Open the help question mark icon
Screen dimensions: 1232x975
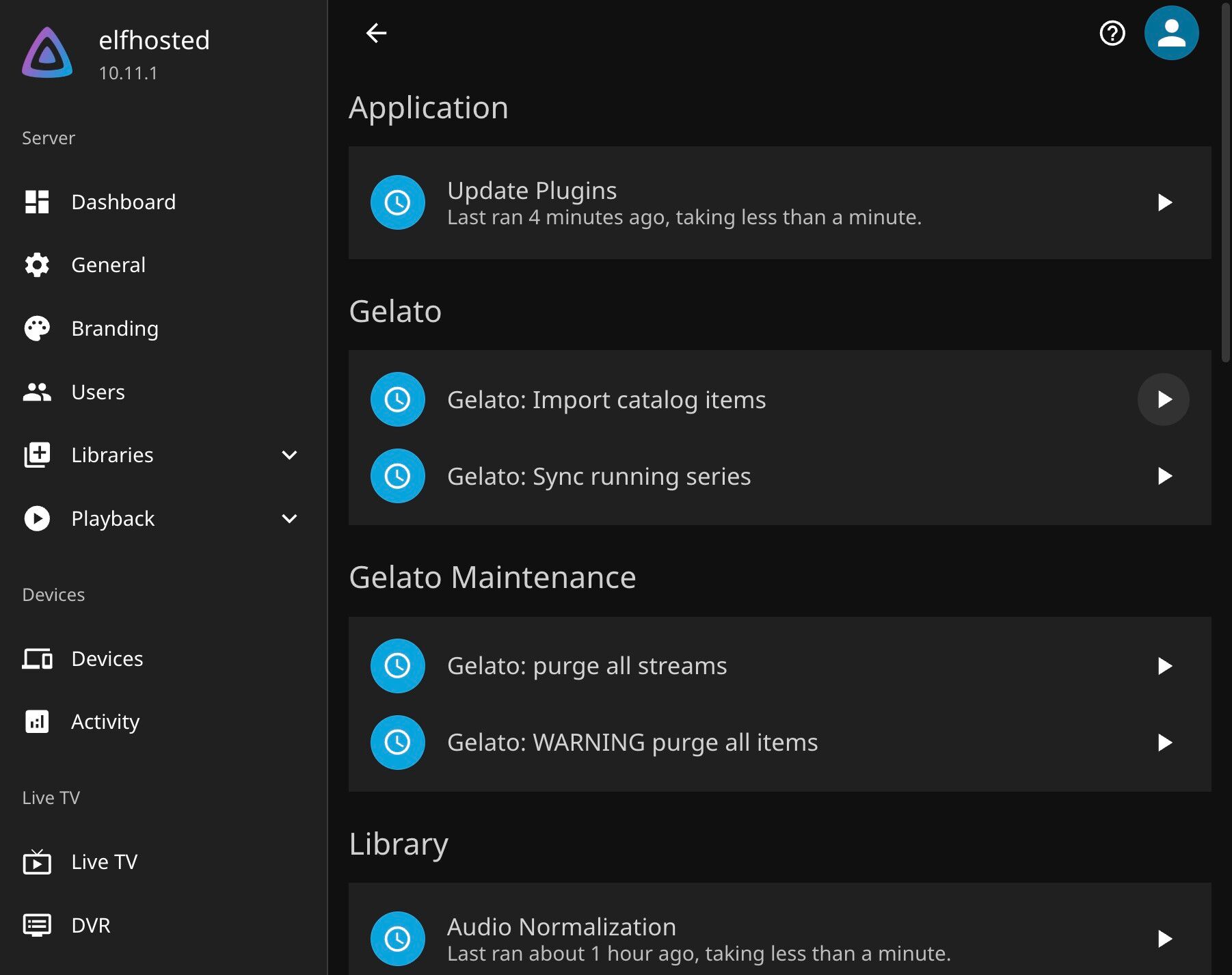(1112, 33)
